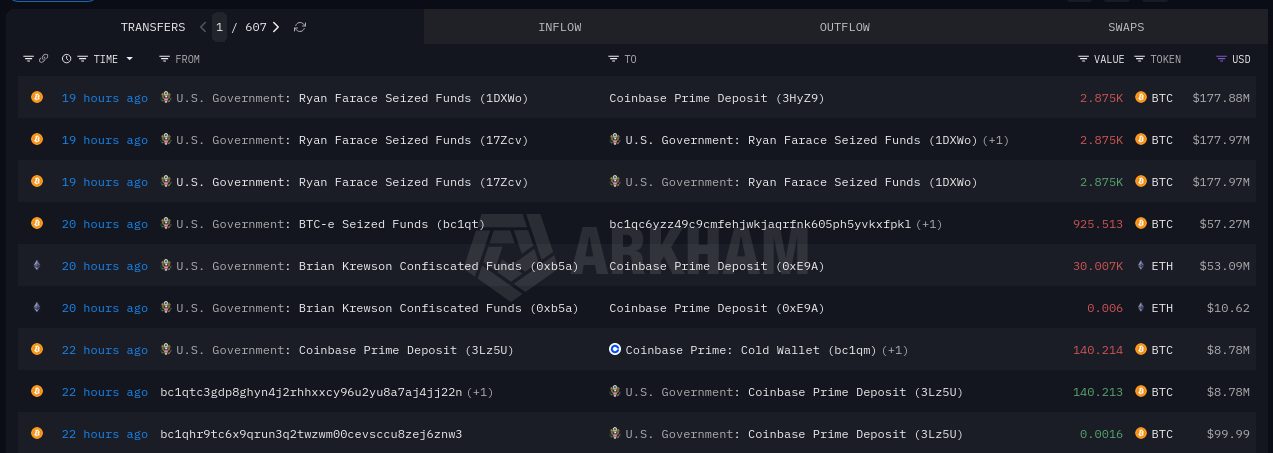Click Bitcoin icon left of the $177.88M transfer
Screen dimensions: 1273x453
point(37,97)
